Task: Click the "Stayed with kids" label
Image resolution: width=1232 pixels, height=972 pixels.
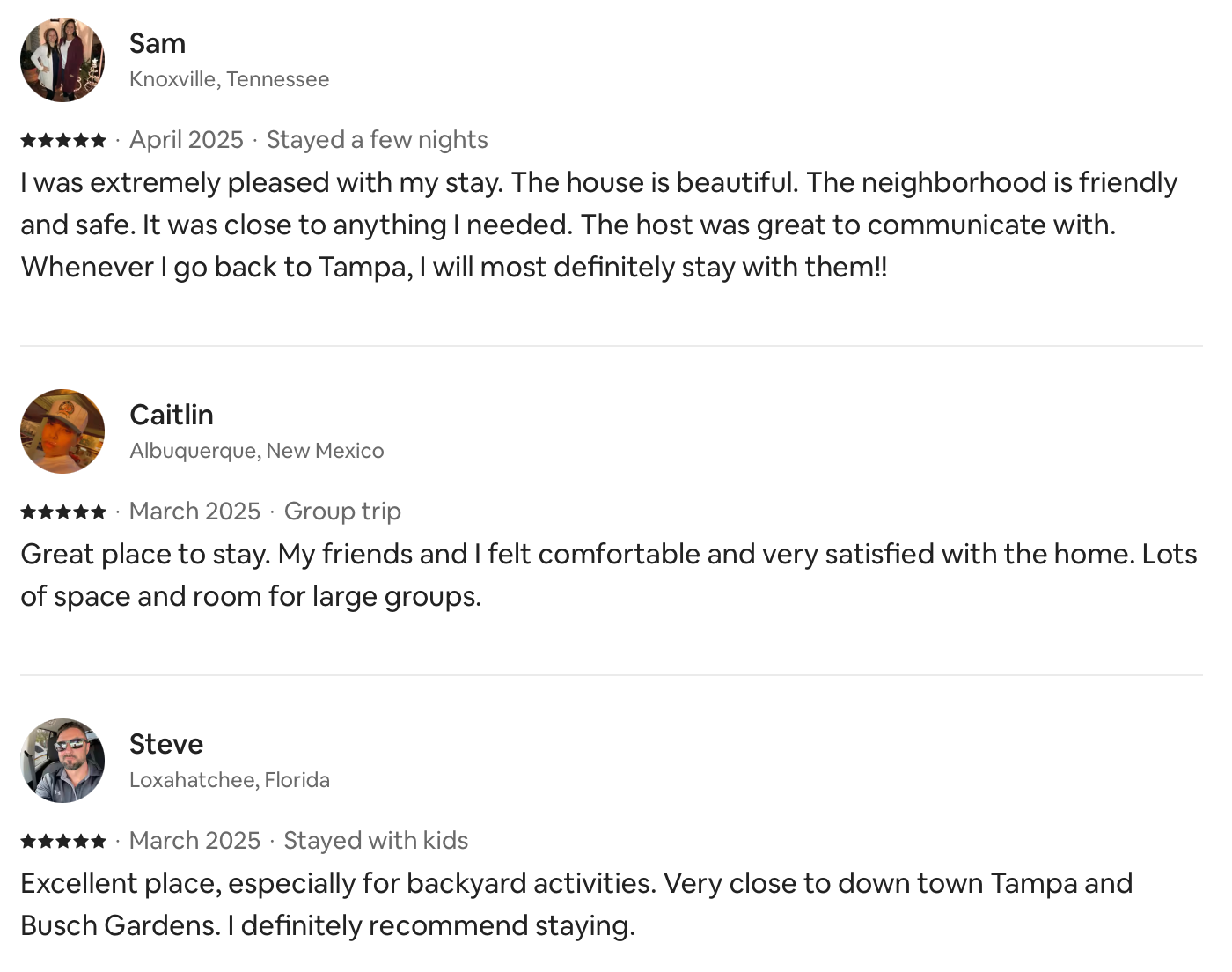Action: click(376, 841)
